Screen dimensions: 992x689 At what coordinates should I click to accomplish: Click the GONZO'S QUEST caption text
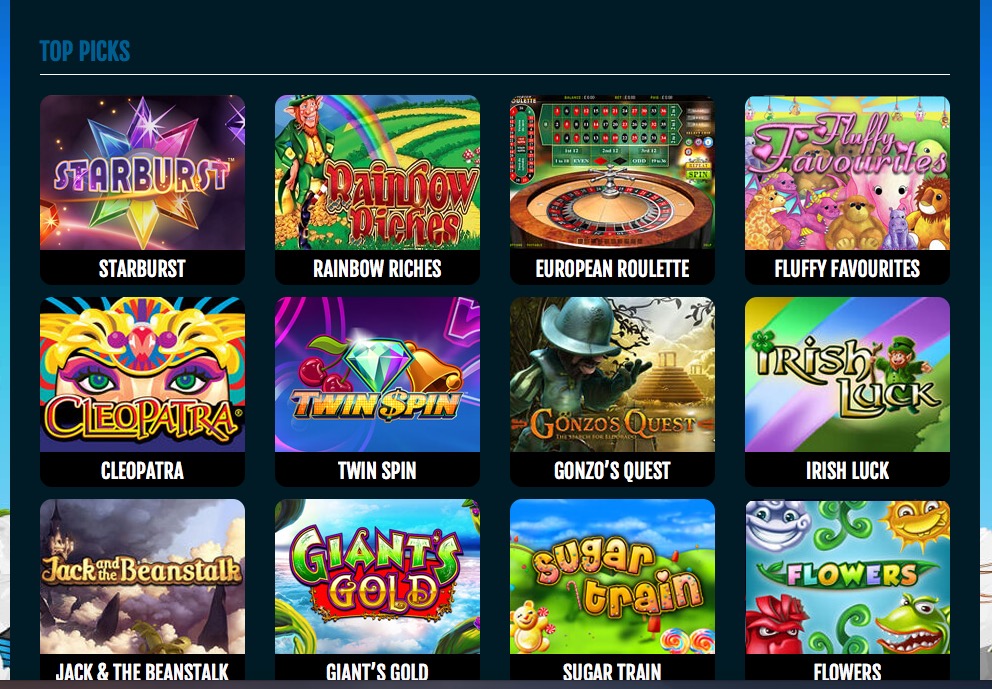[612, 471]
